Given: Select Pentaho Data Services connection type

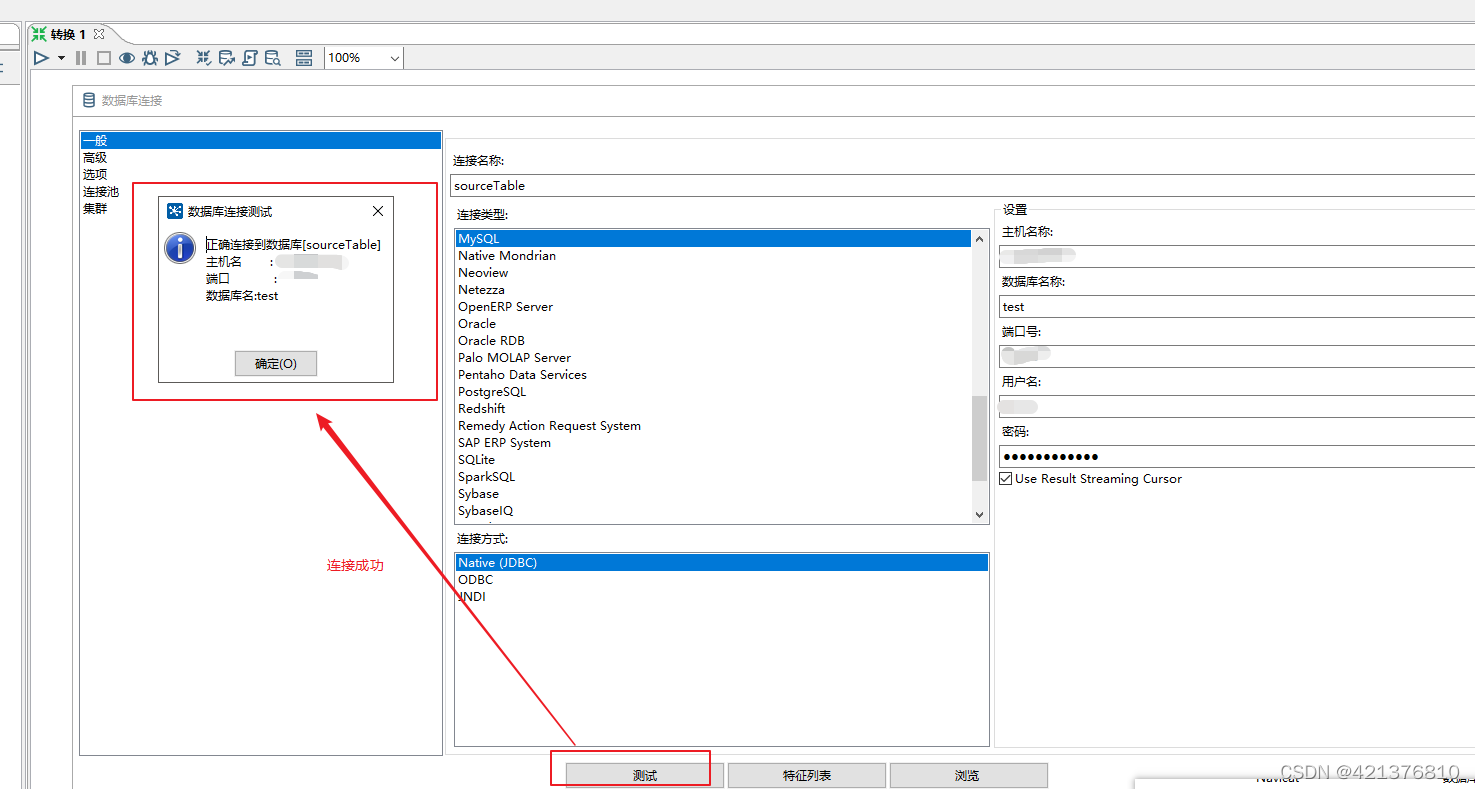Looking at the screenshot, I should 522,374.
